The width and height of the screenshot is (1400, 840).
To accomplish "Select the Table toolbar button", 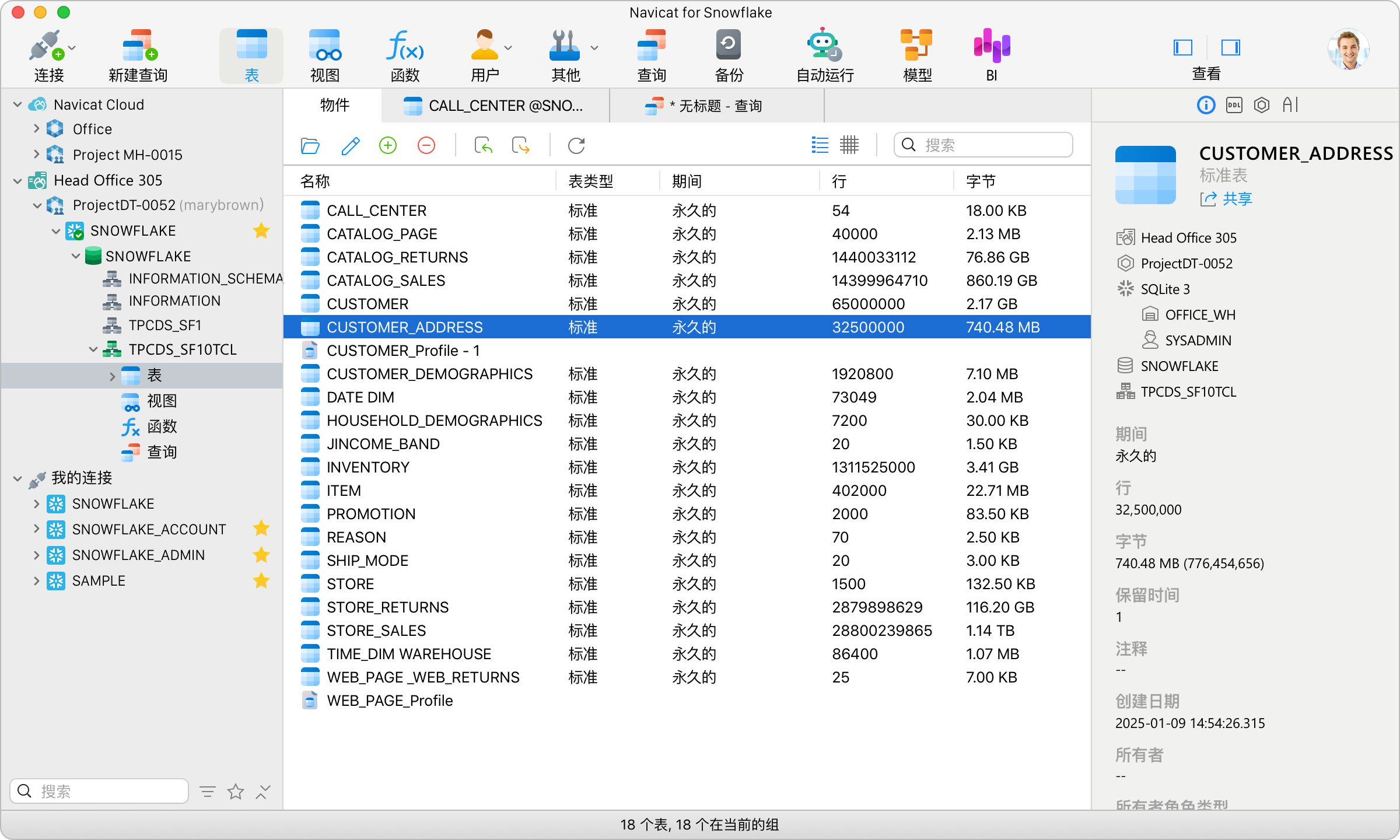I will pos(251,56).
